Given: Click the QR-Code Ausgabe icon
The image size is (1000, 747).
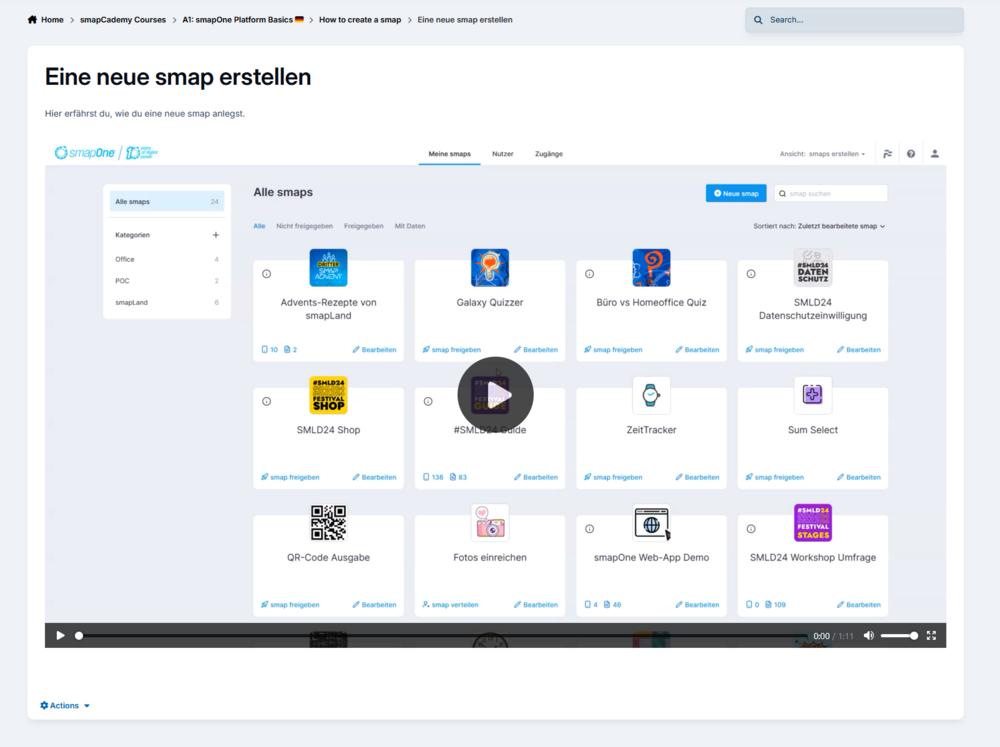Looking at the screenshot, I should click(328, 523).
